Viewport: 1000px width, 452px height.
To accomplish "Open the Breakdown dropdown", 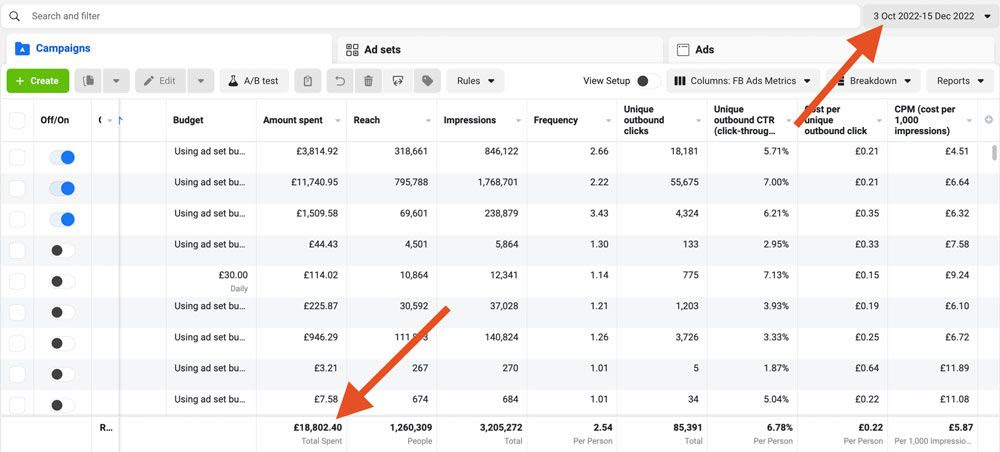I will point(874,81).
